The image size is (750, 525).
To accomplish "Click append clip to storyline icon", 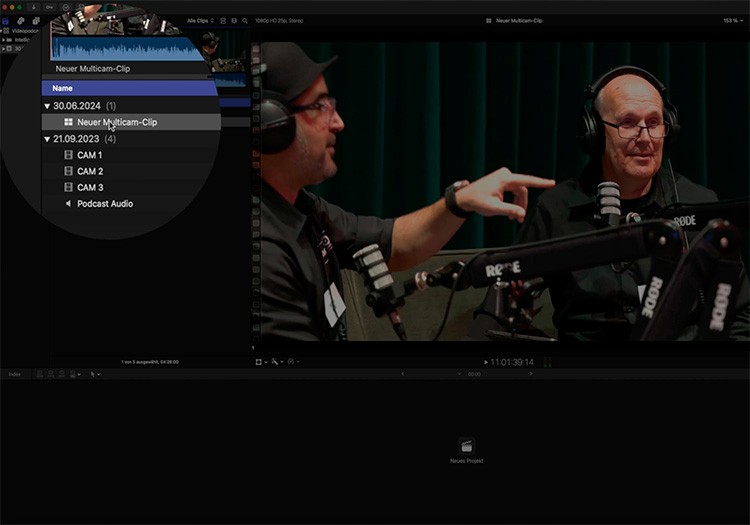I will [x=62, y=374].
